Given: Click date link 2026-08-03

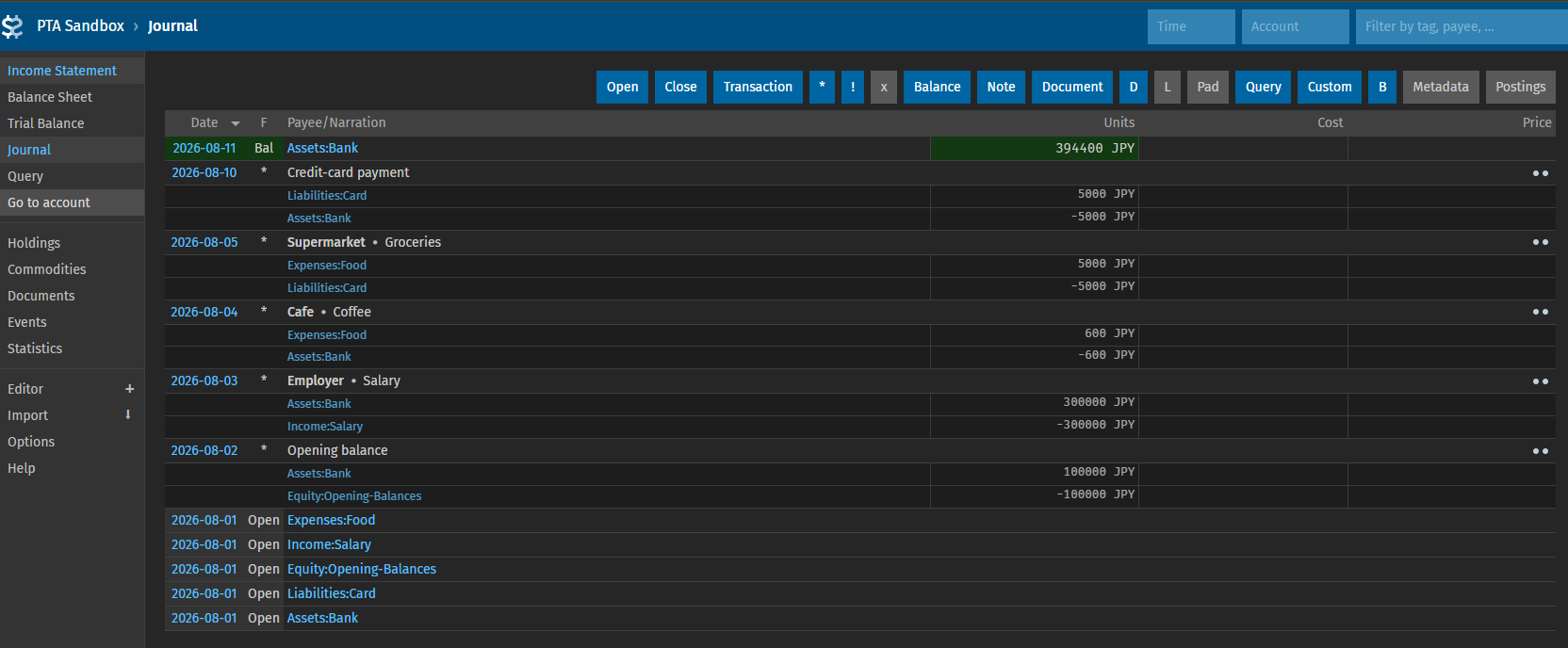Looking at the screenshot, I should [204, 381].
